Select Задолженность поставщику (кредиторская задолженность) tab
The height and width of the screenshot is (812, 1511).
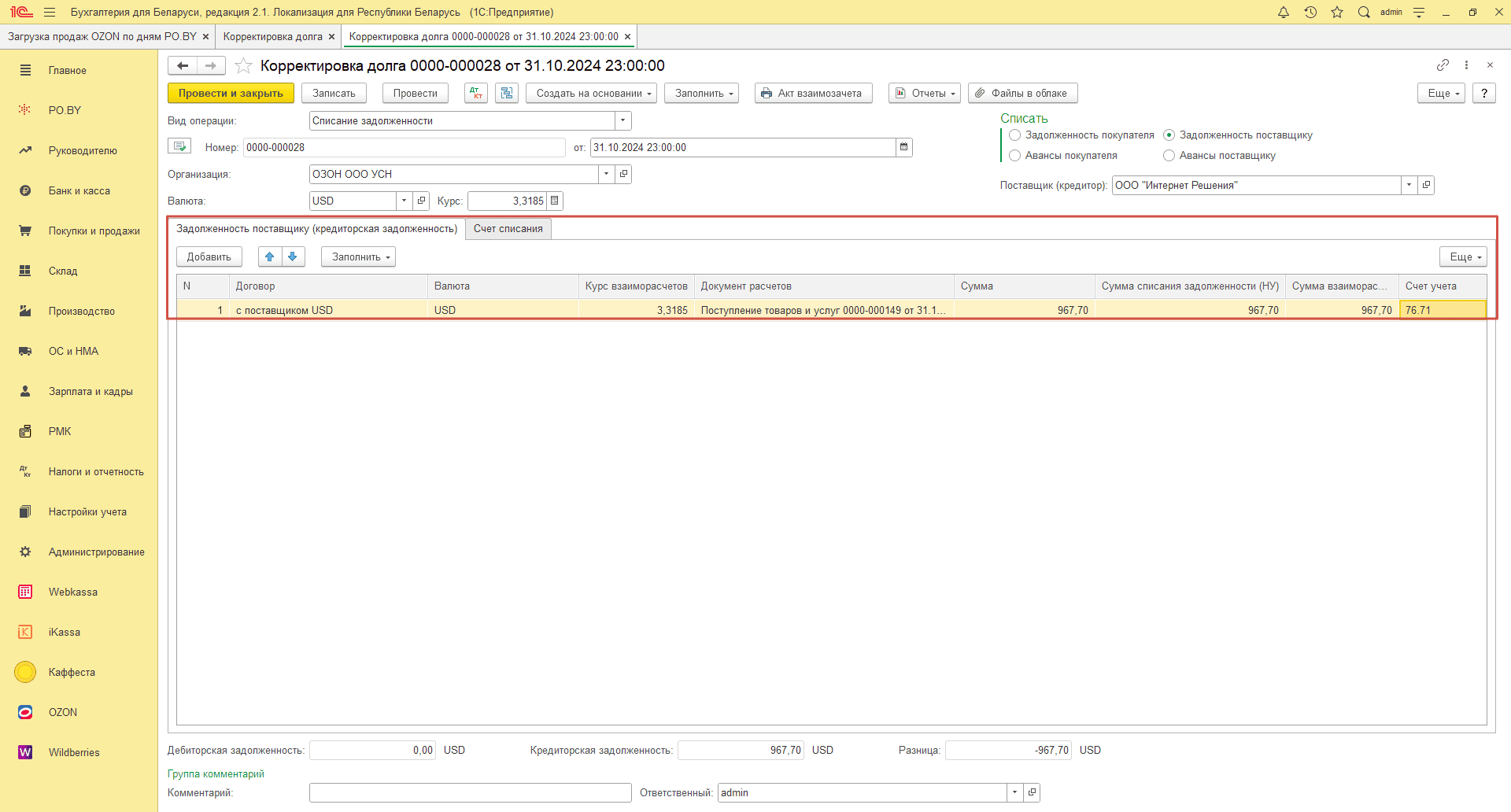click(x=316, y=229)
